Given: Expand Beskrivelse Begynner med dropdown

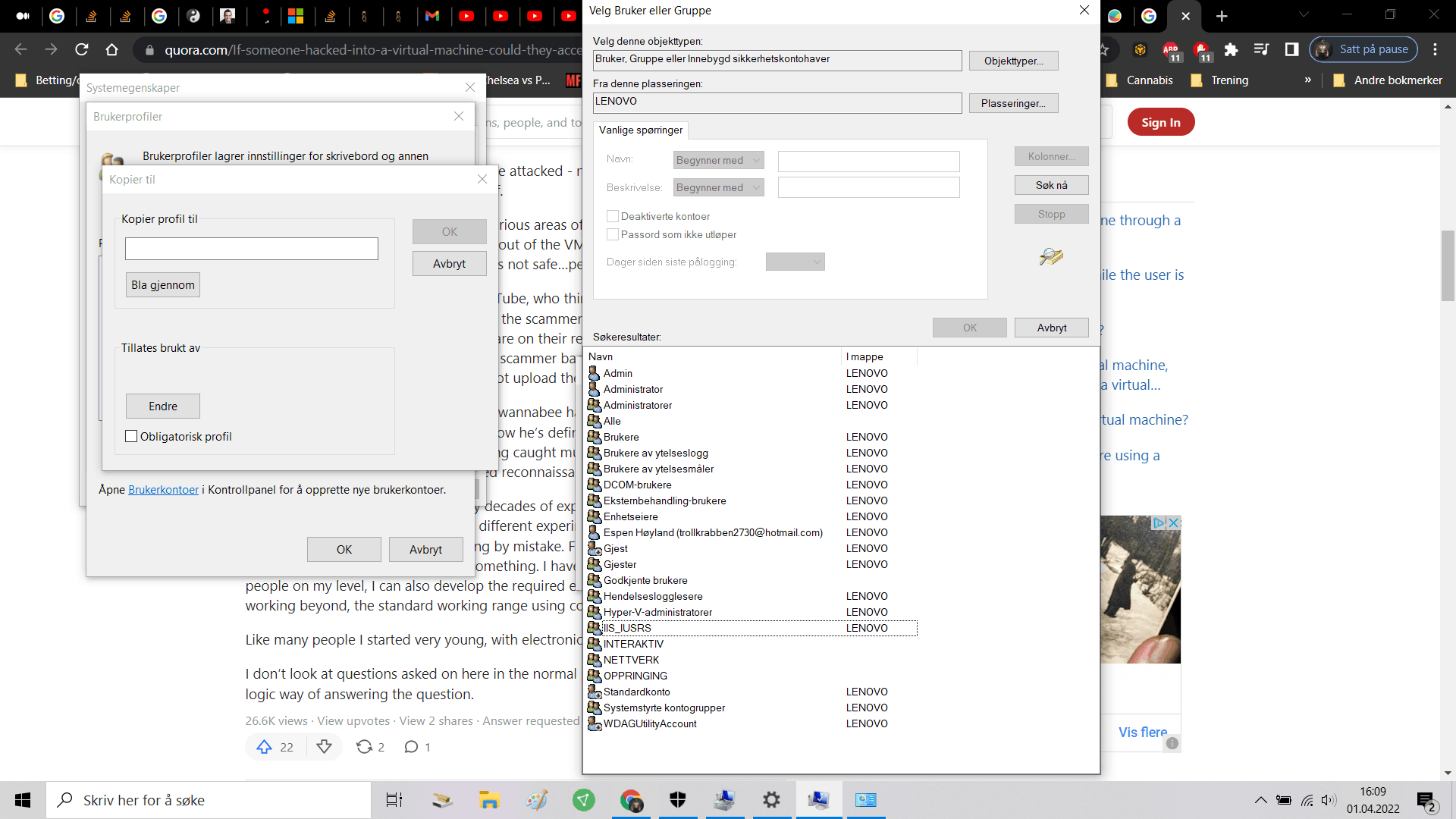Looking at the screenshot, I should pos(718,187).
